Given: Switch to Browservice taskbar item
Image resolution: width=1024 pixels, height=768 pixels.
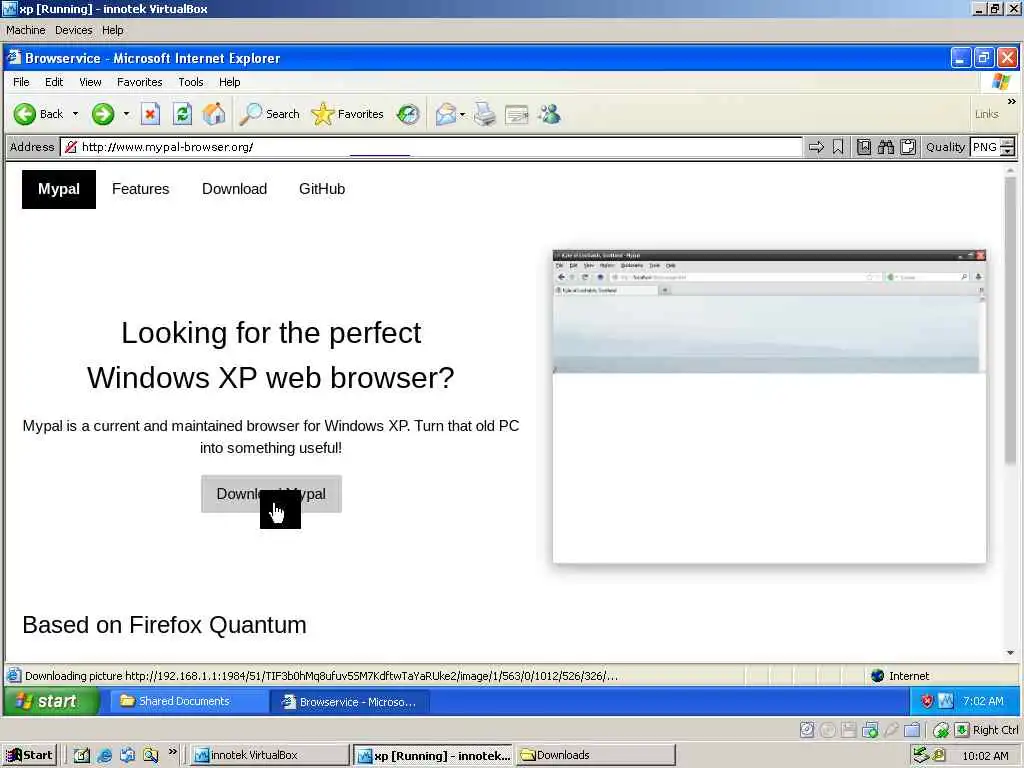Looking at the screenshot, I should 349,702.
